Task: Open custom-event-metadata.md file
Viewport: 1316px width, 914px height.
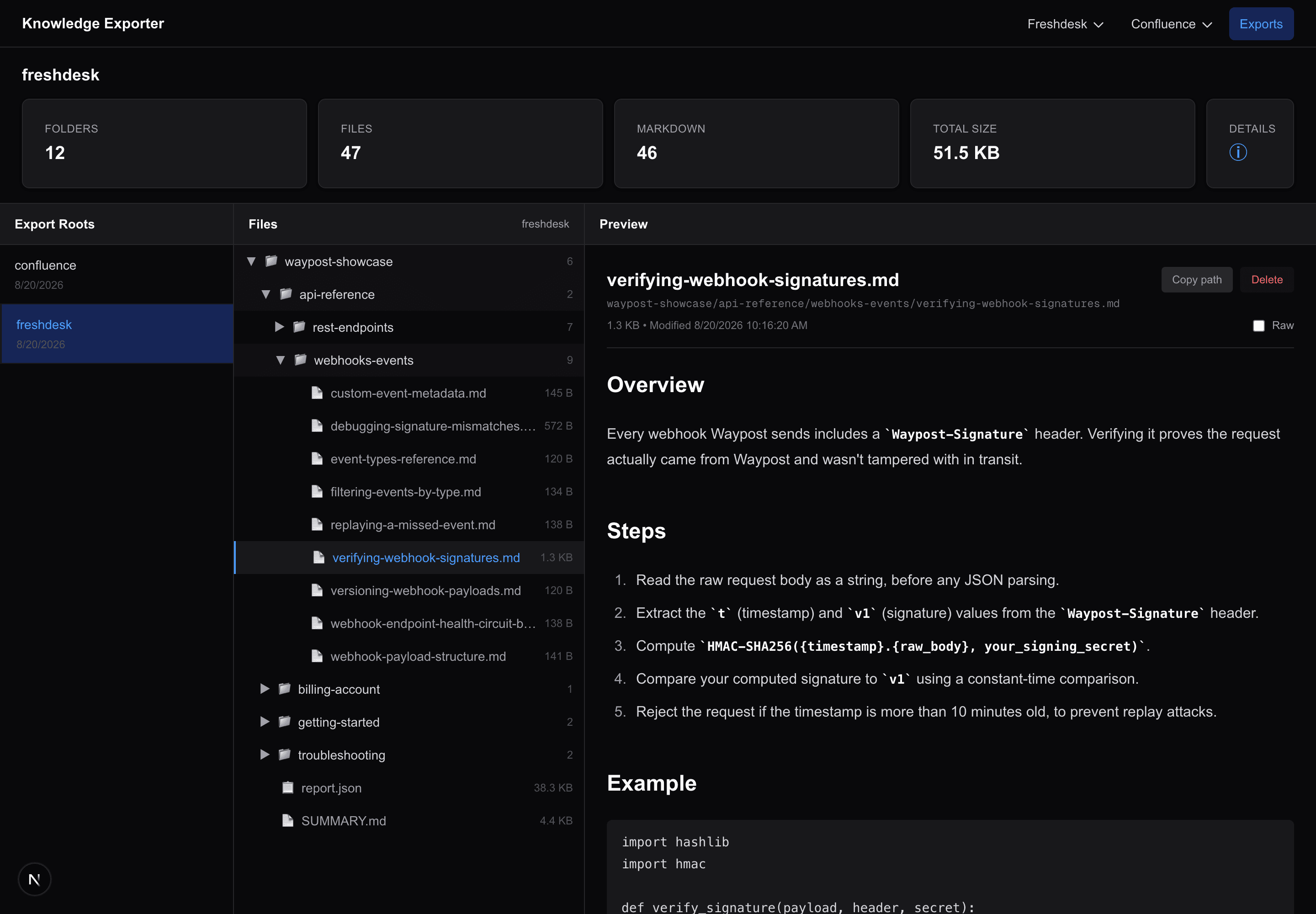Action: [409, 393]
